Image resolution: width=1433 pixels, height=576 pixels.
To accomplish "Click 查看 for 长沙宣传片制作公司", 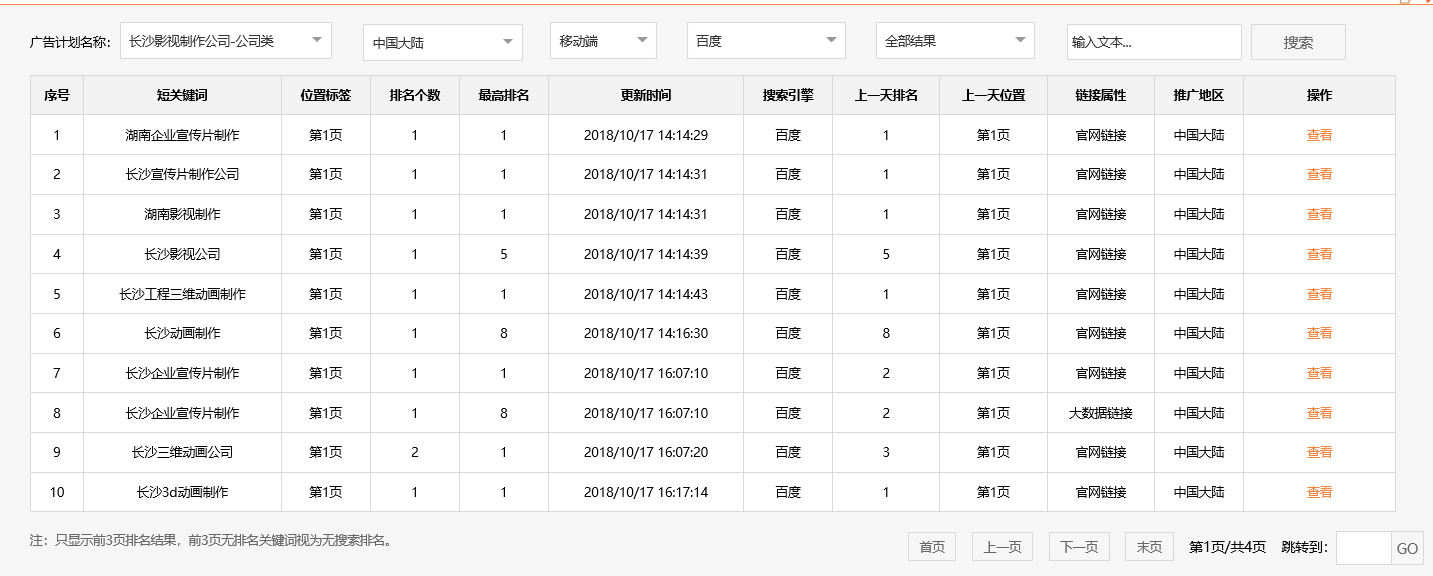I will [x=1319, y=174].
